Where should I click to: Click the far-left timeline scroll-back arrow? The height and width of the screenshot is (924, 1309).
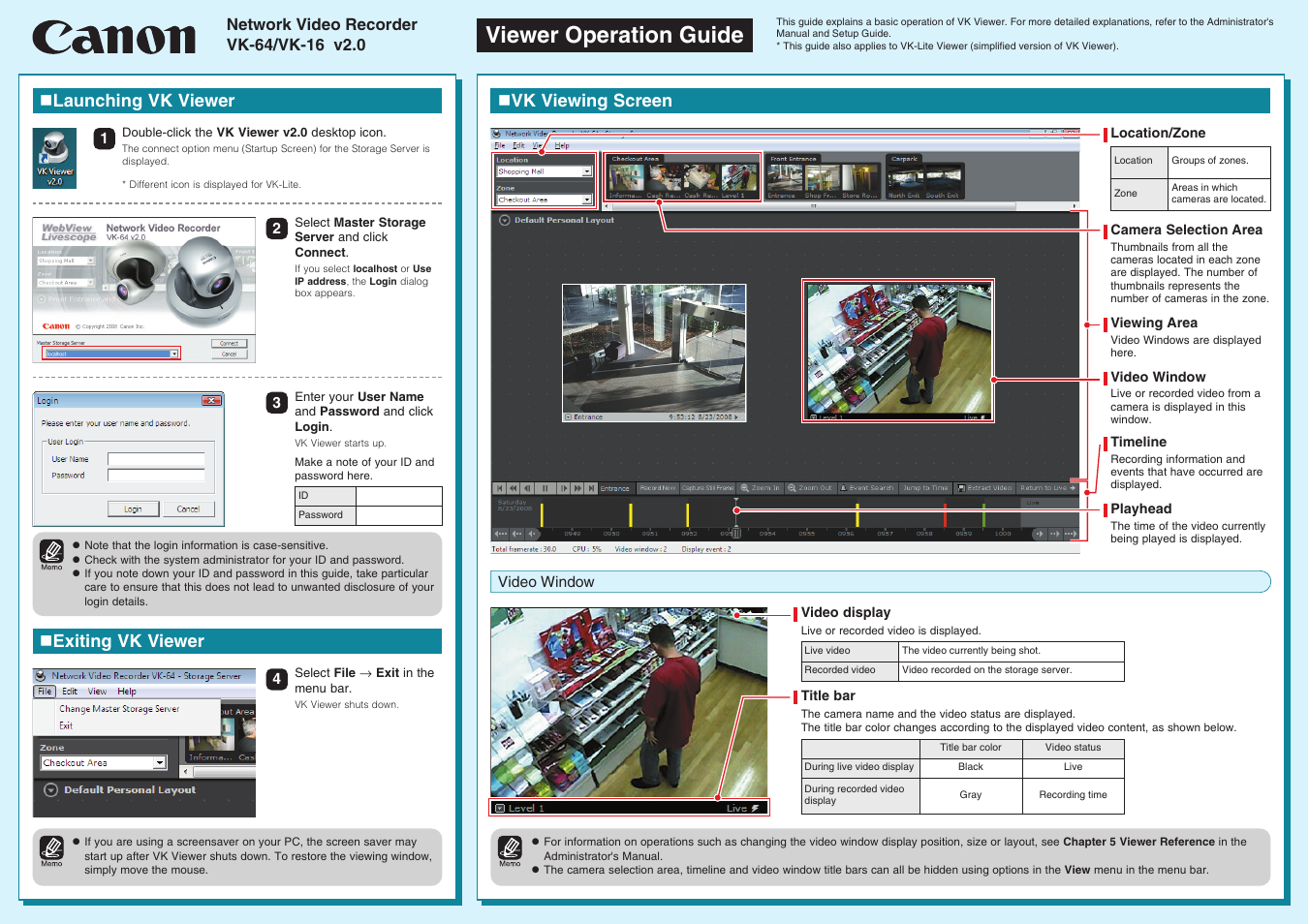coord(501,534)
